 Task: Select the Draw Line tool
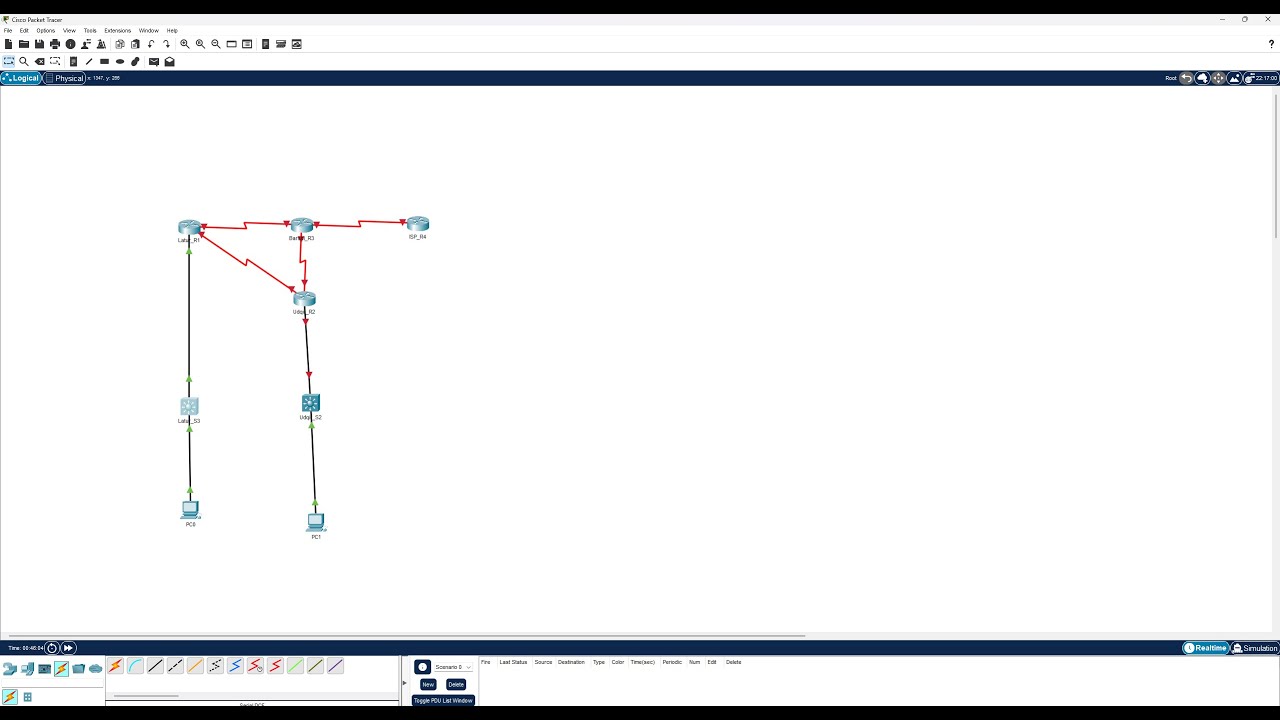tap(89, 61)
